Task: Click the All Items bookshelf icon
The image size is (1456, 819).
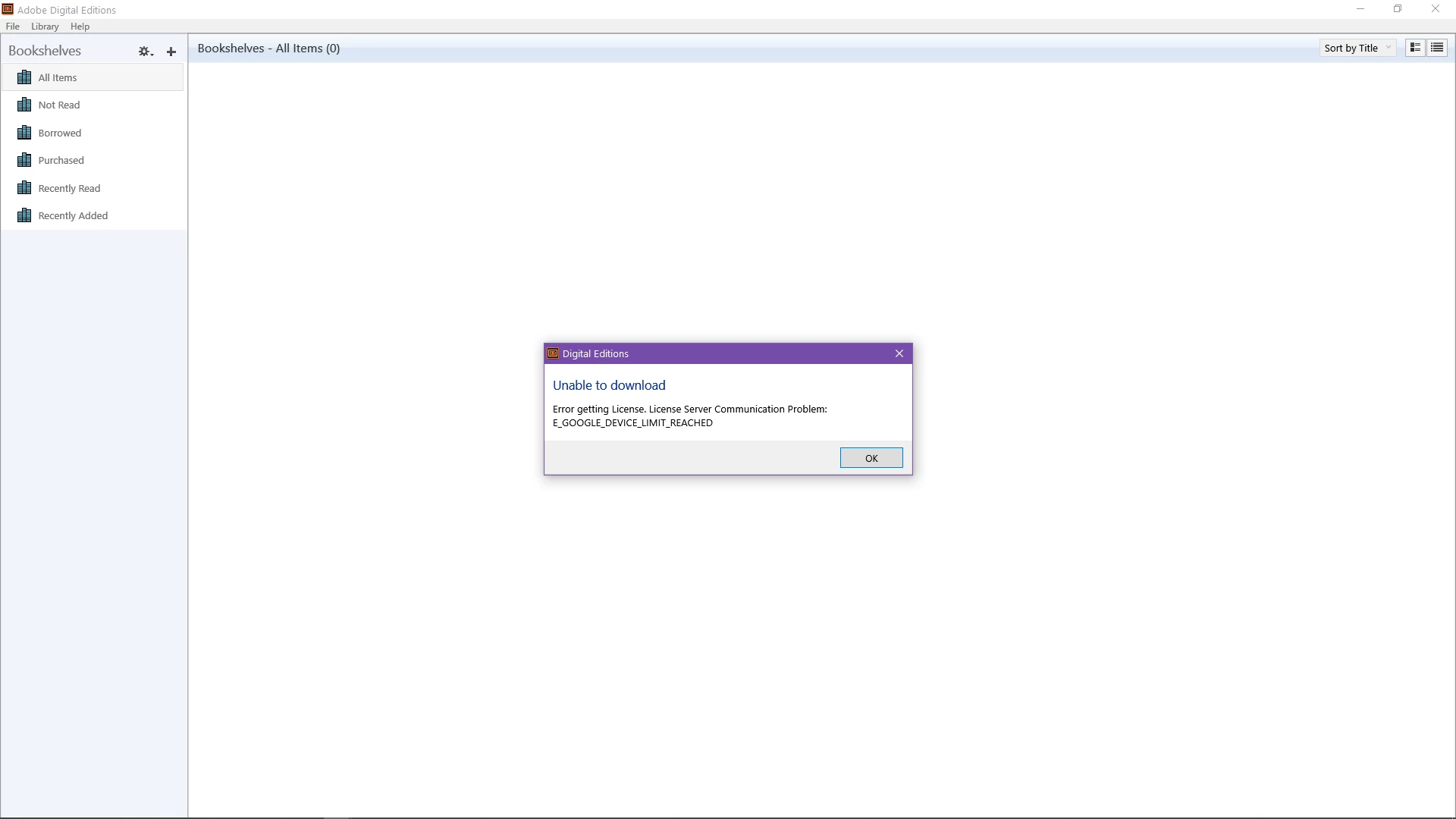Action: [x=24, y=77]
